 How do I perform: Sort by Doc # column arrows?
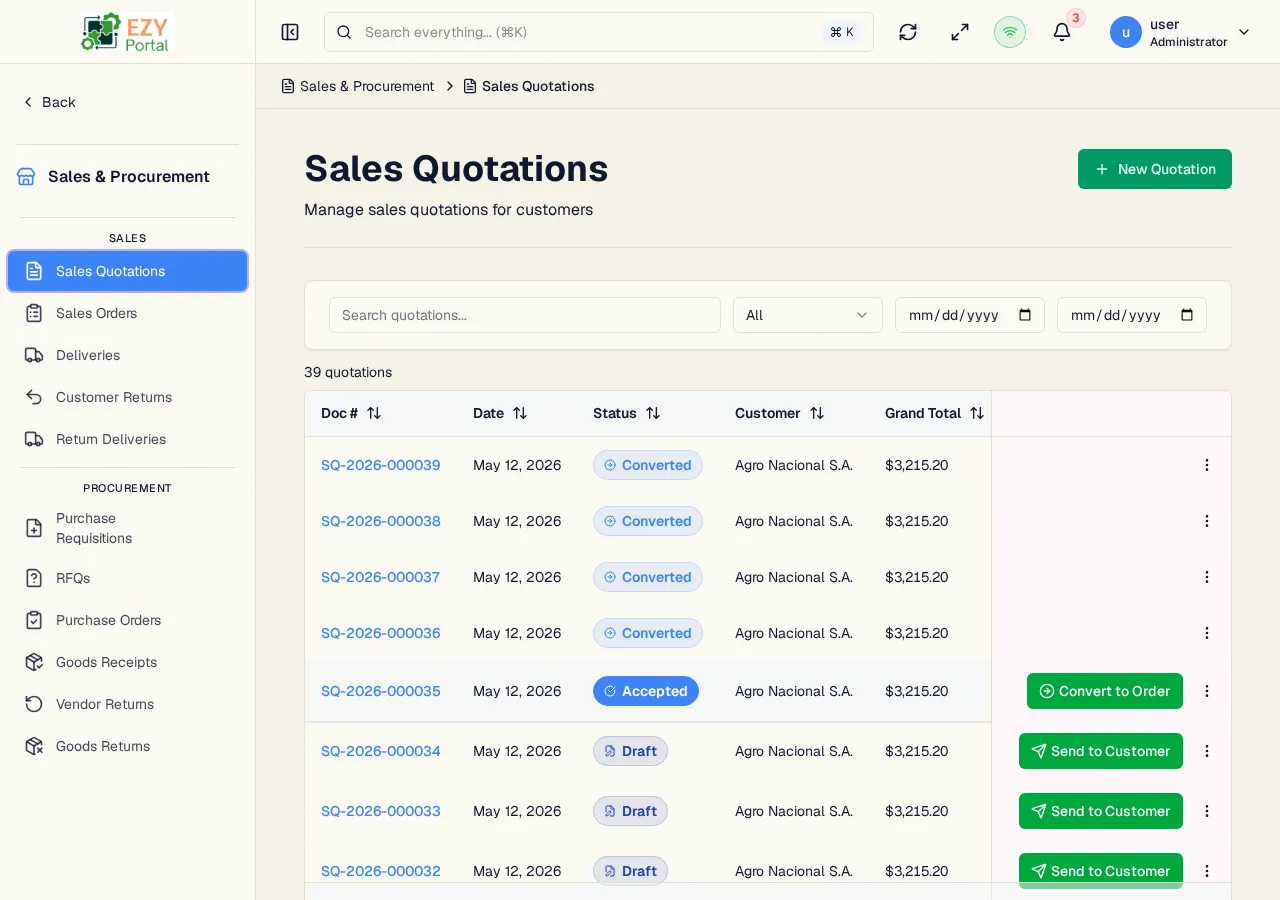(x=374, y=413)
